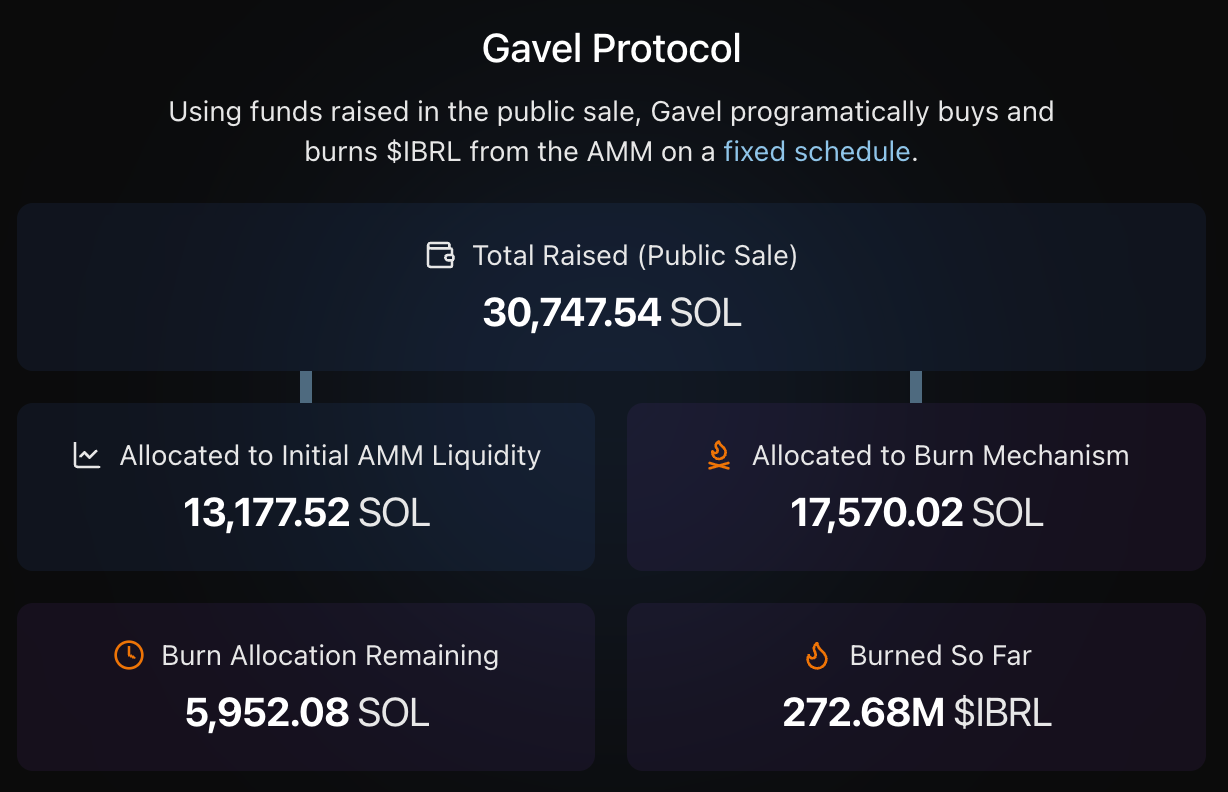Click the wallet icon beside Total Raised
Viewport: 1228px width, 792px height.
tap(441, 255)
